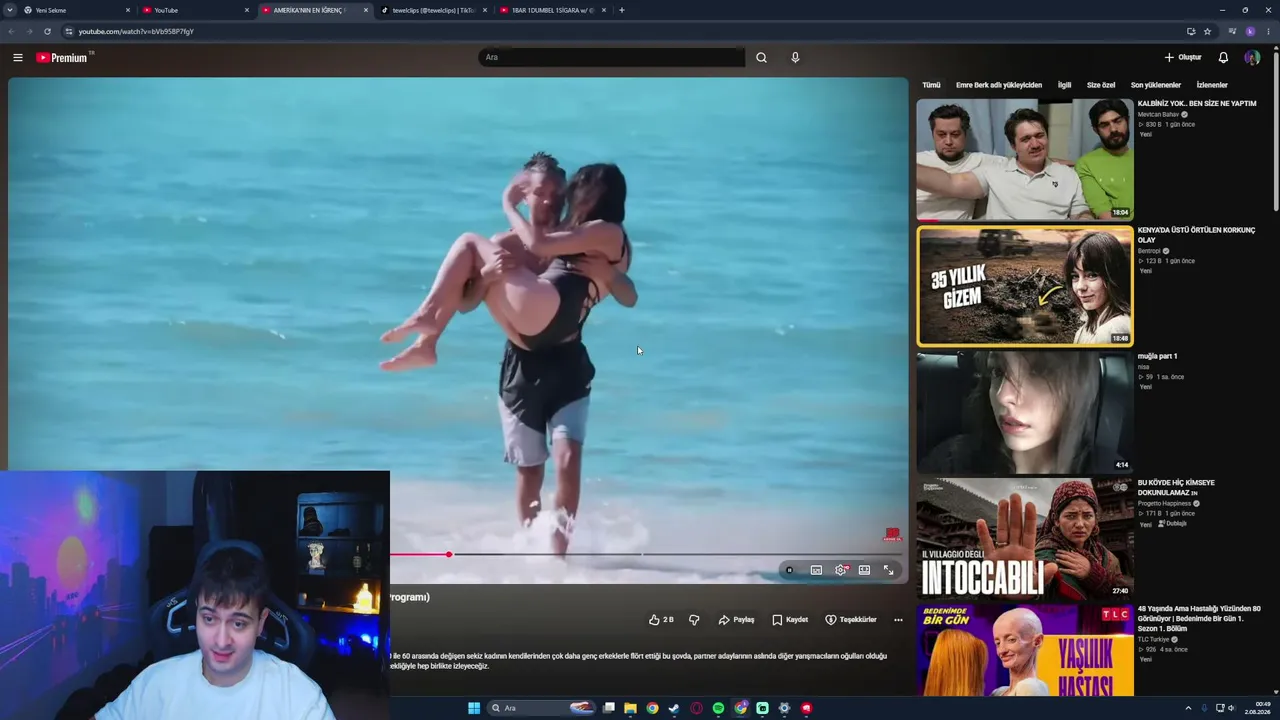Viewport: 1280px width, 720px height.
Task: Open the three-men 18:04 video thumbnail
Action: point(1025,159)
